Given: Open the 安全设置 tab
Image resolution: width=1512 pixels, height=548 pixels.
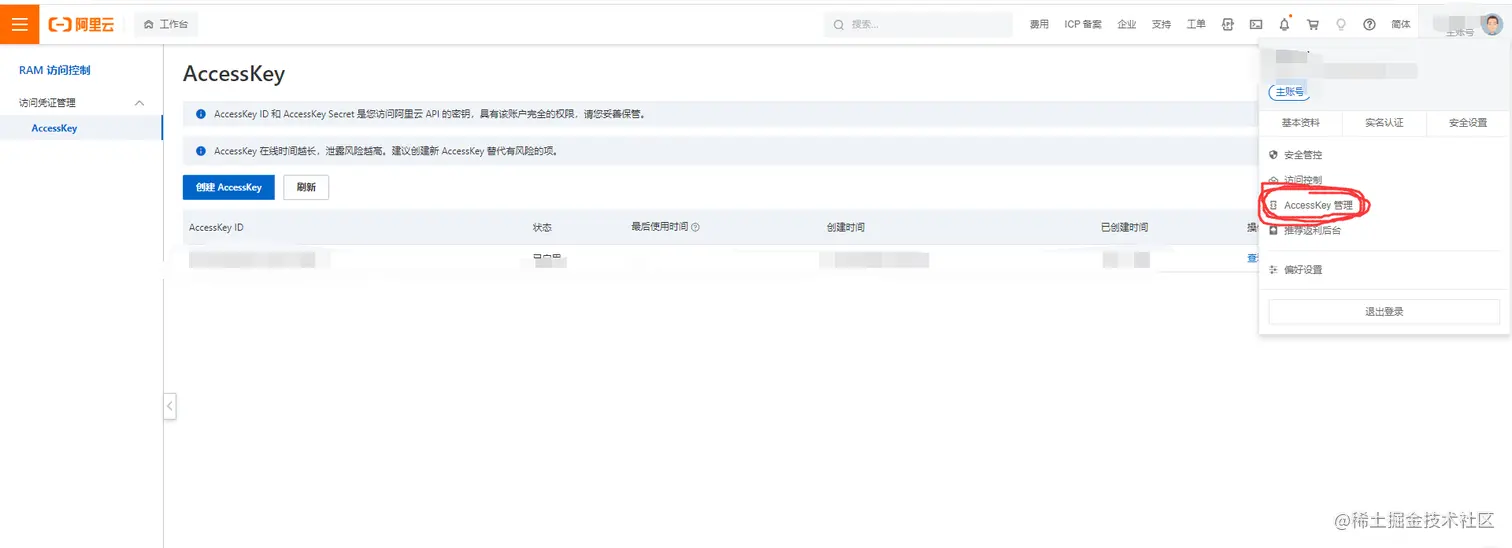Looking at the screenshot, I should point(1469,123).
